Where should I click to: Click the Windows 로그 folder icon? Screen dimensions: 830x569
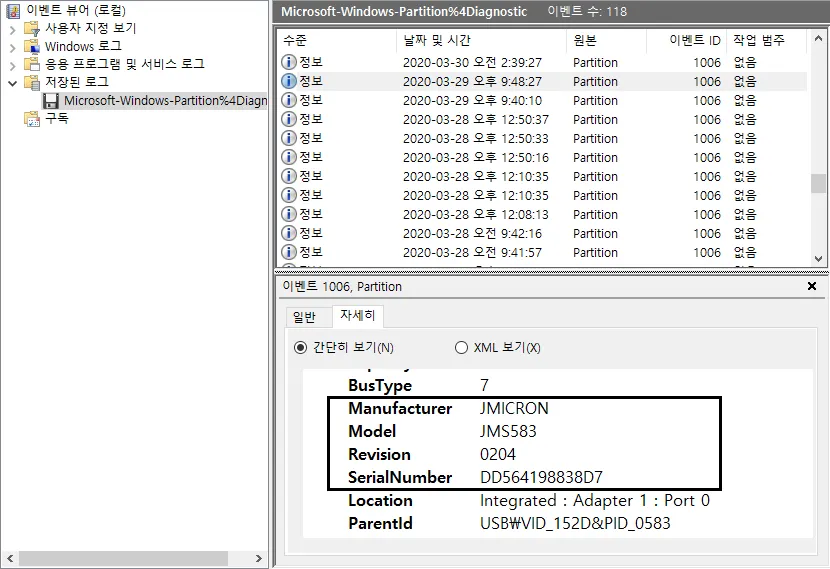click(32, 47)
